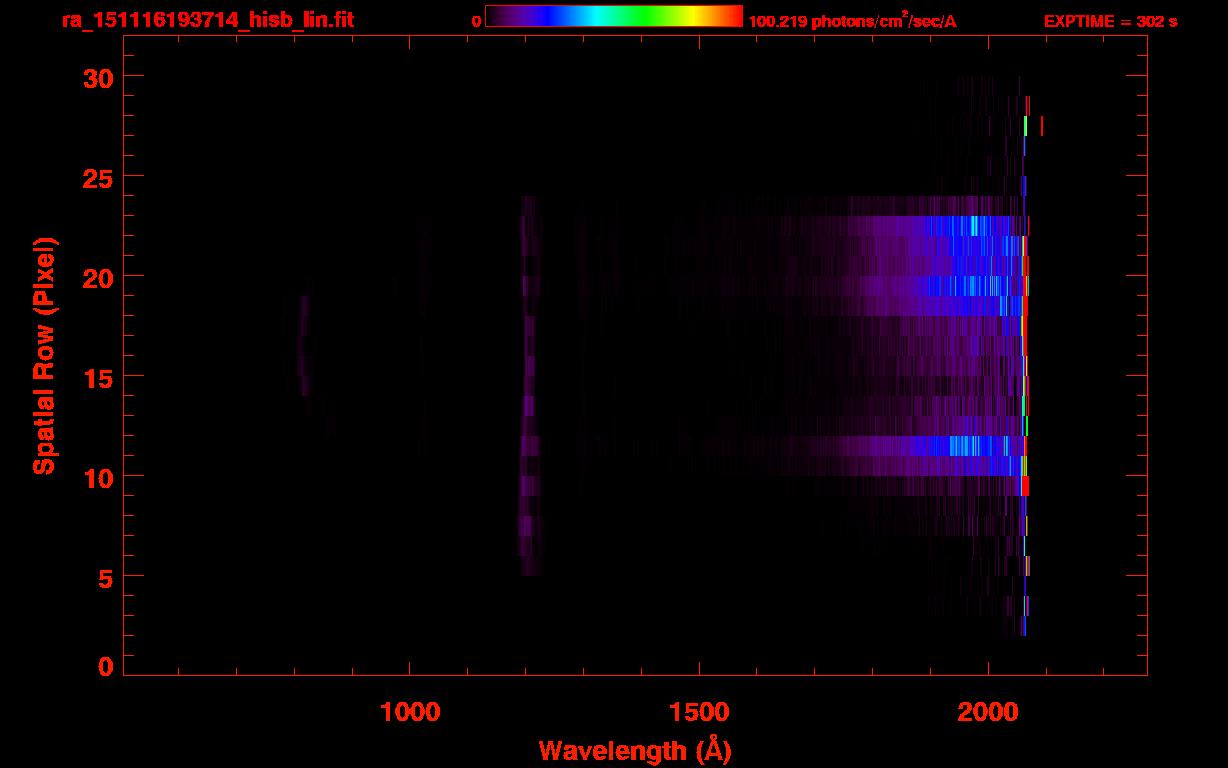Viewport: 1228px width, 768px height.
Task: Click the x-axis tick label 2000
Action: (x=988, y=712)
